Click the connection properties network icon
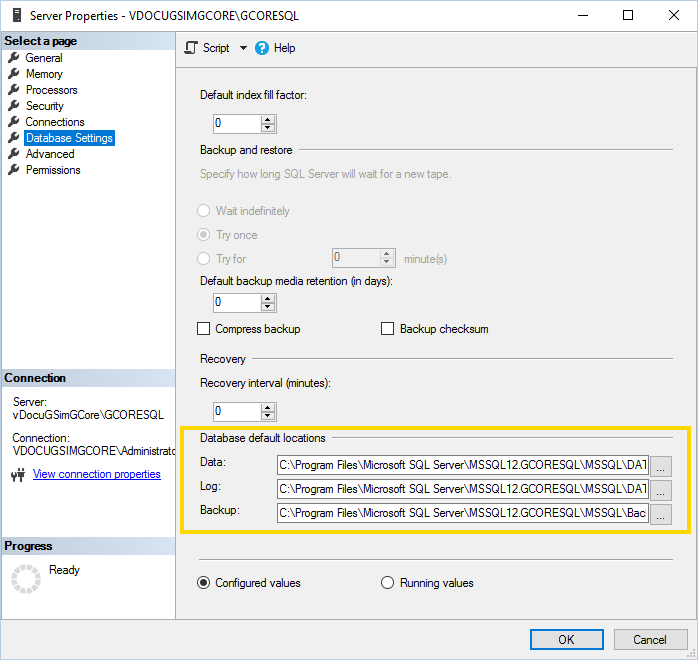This screenshot has width=698, height=660. (x=18, y=475)
